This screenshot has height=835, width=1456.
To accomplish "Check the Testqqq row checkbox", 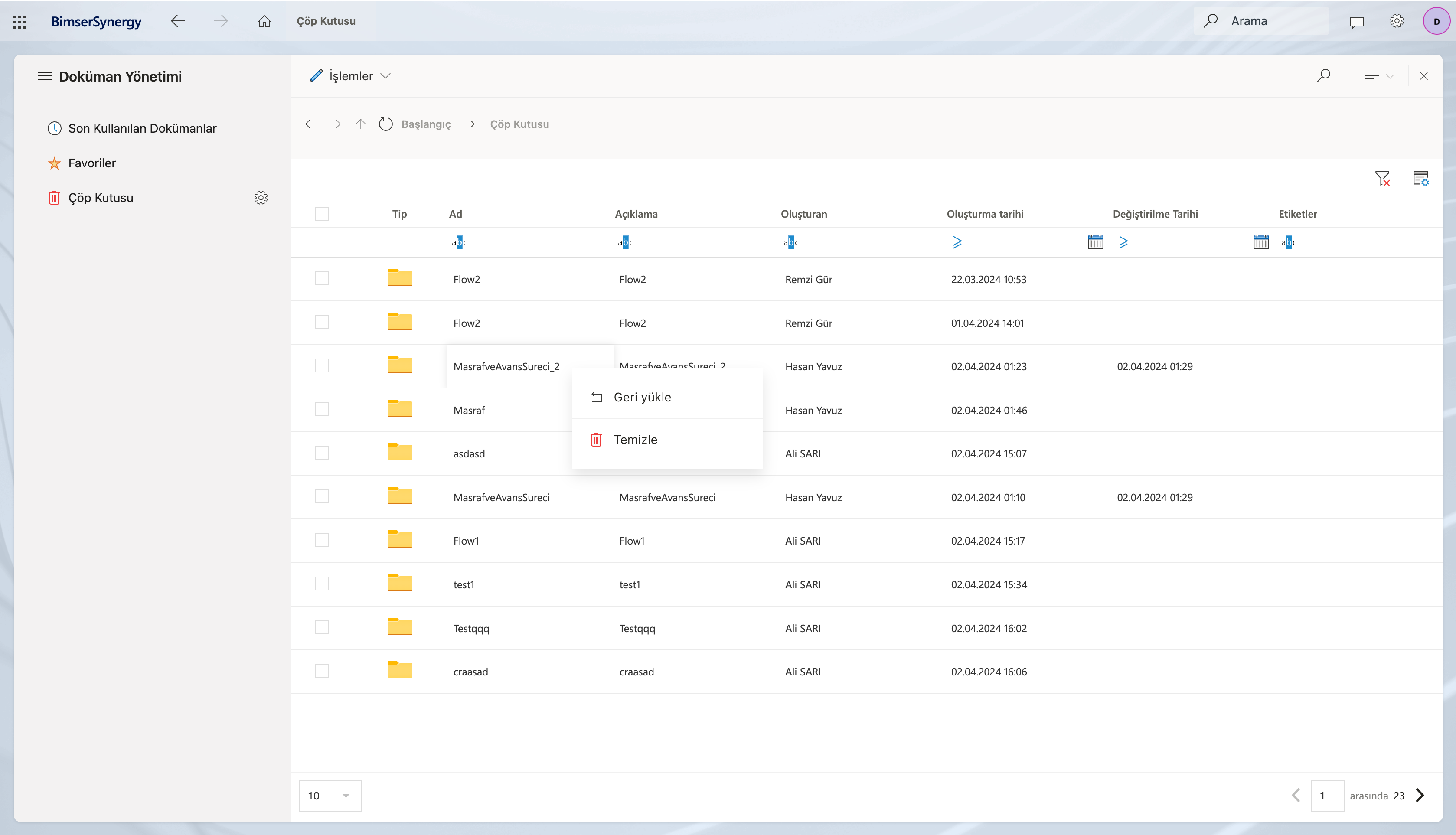I will (322, 627).
